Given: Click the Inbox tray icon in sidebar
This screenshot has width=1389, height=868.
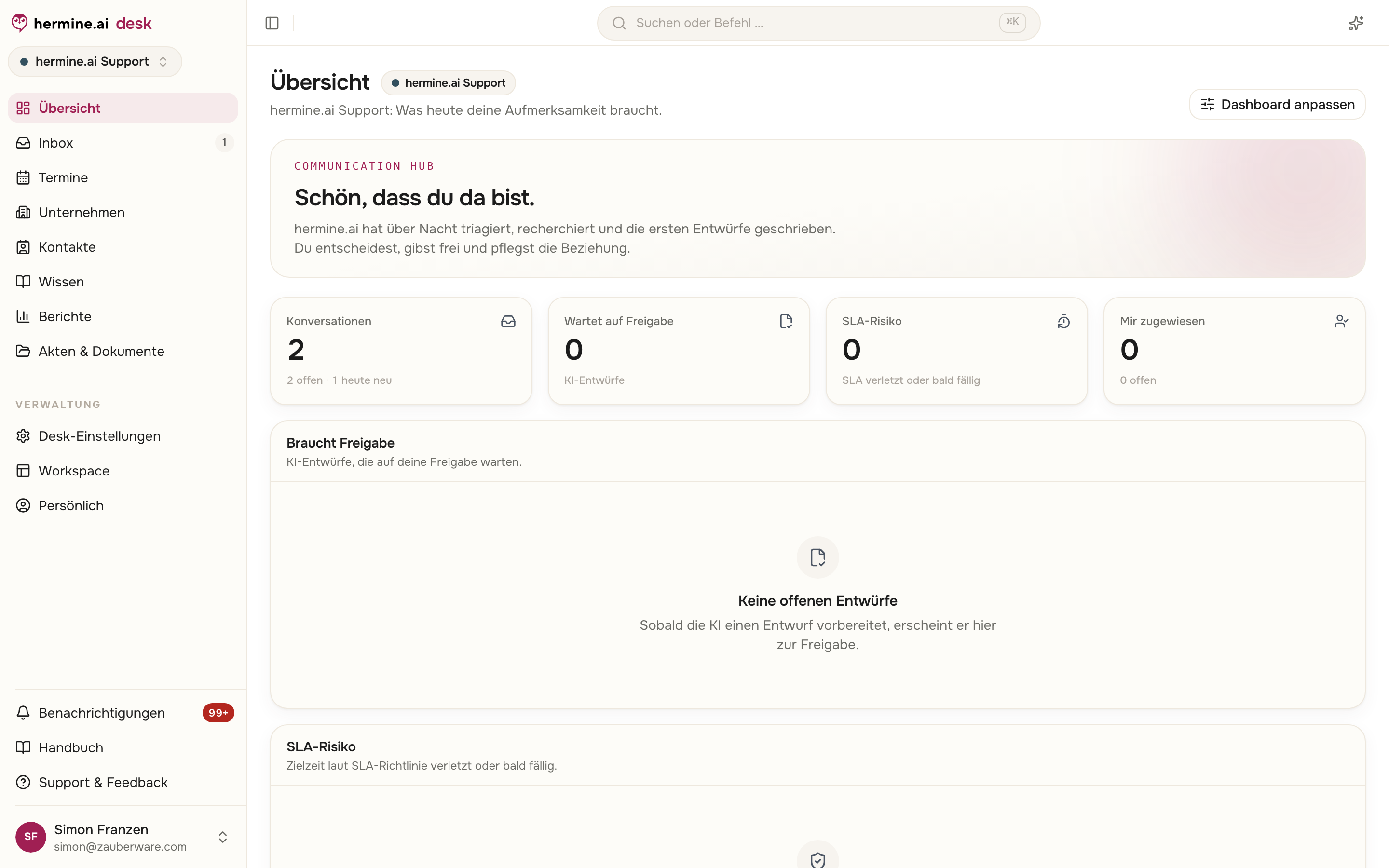Looking at the screenshot, I should (x=23, y=143).
